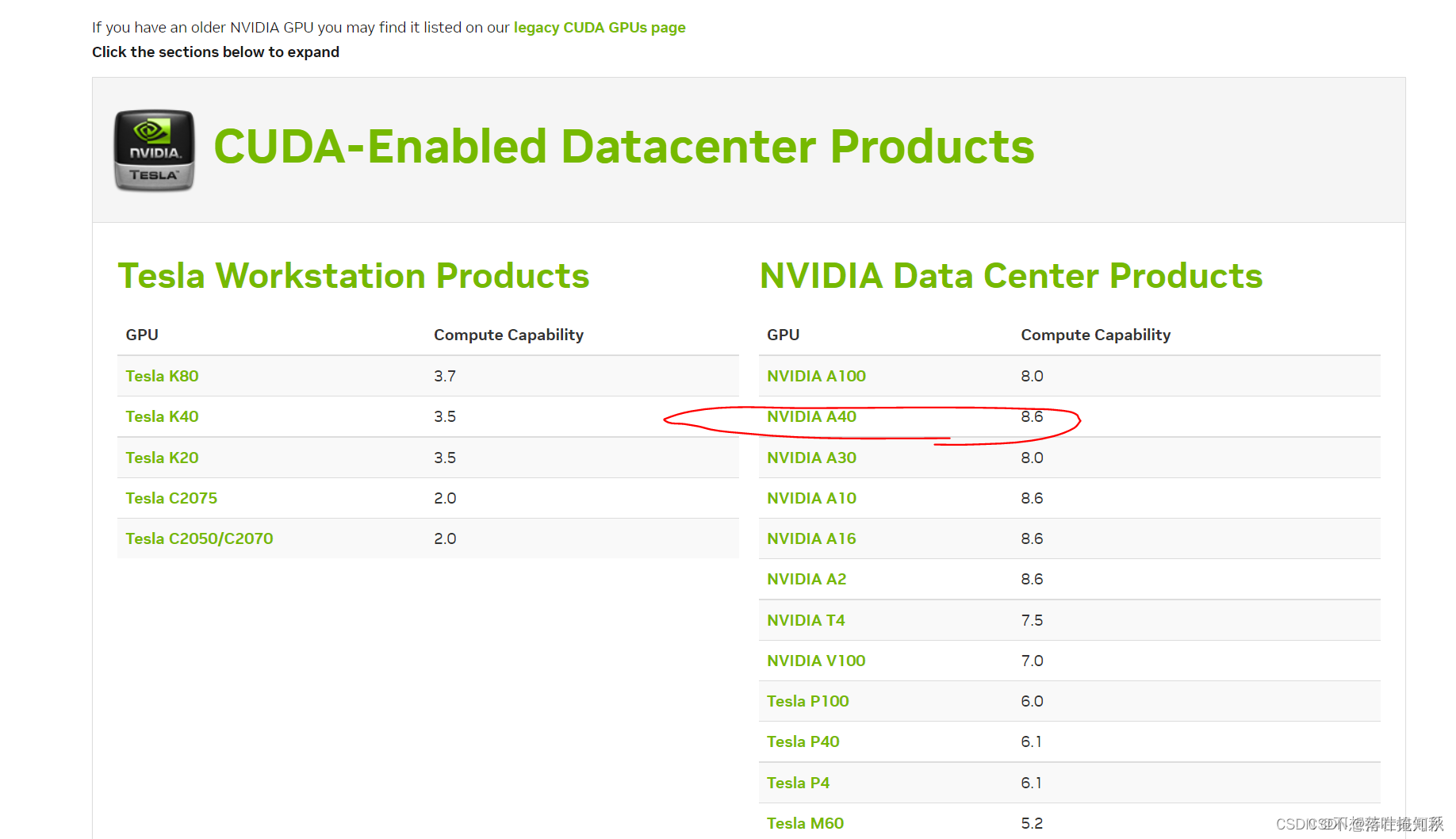Open the Tesla K80 link
This screenshot has width=1456, height=839.
point(162,376)
